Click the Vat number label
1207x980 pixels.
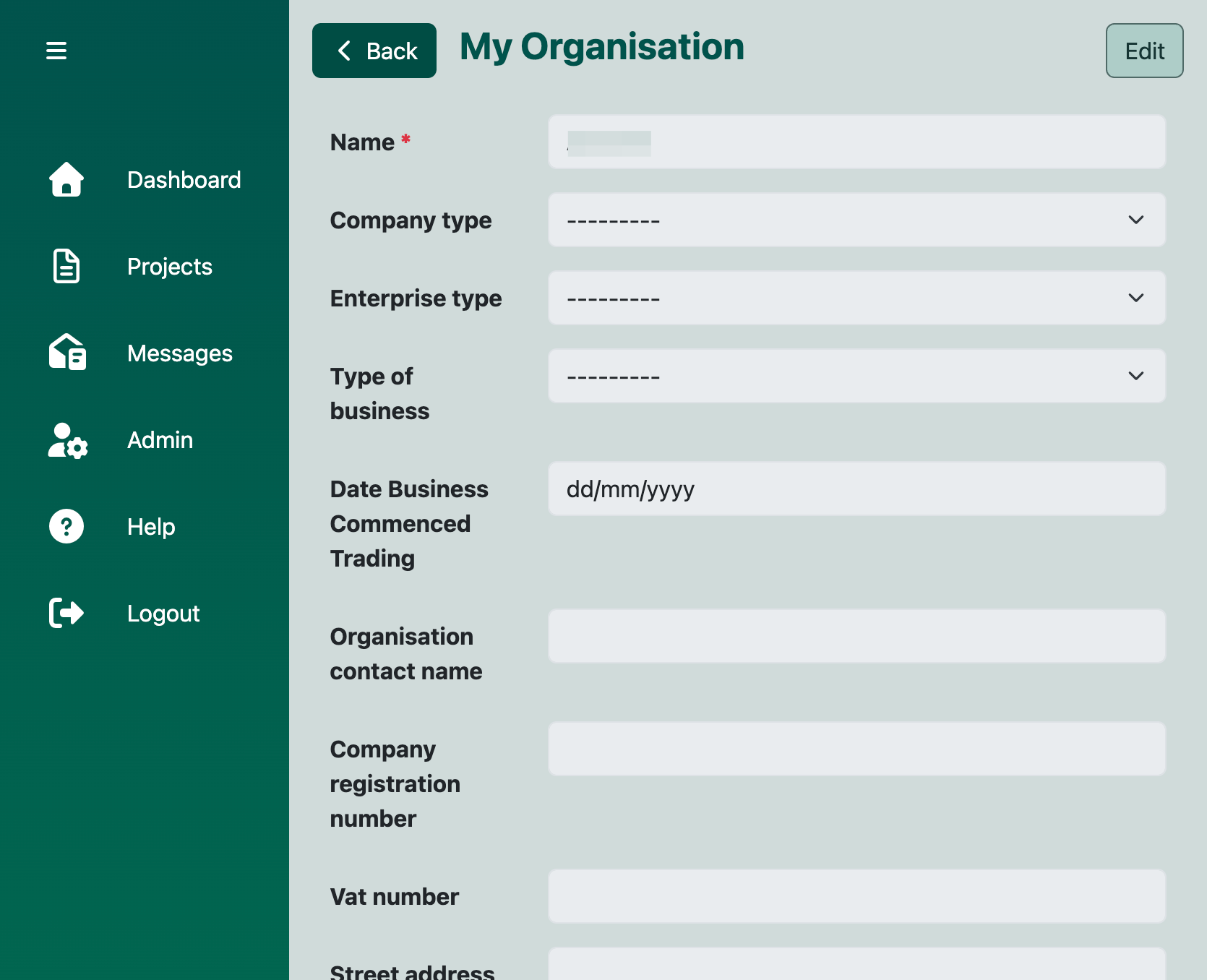coord(395,897)
